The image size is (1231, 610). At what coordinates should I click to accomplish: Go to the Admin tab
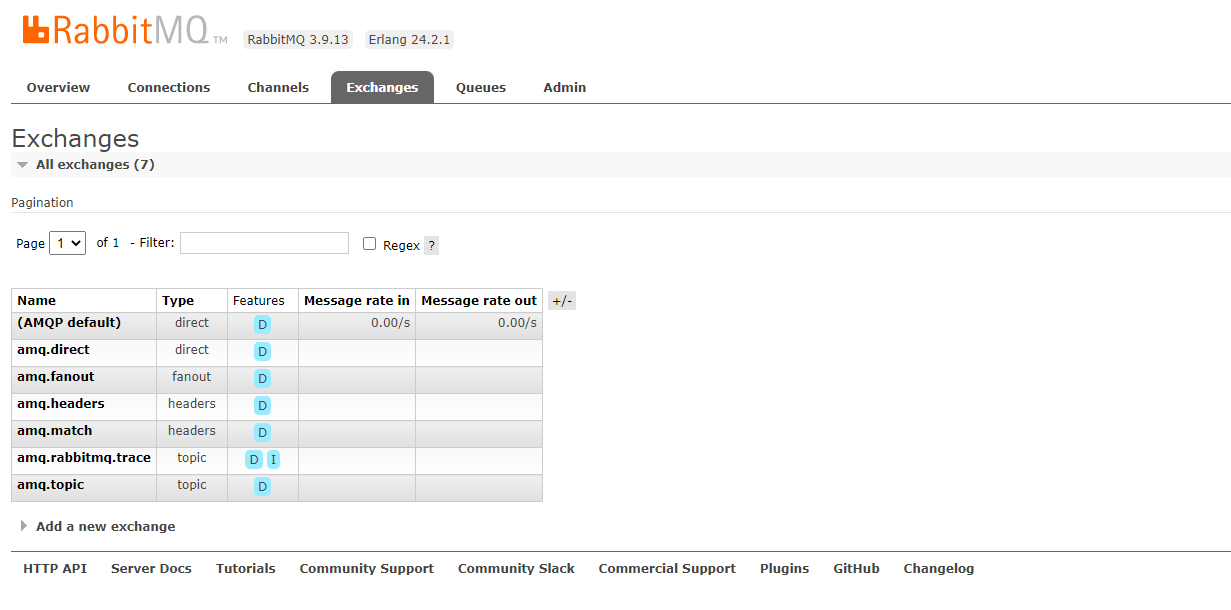565,87
